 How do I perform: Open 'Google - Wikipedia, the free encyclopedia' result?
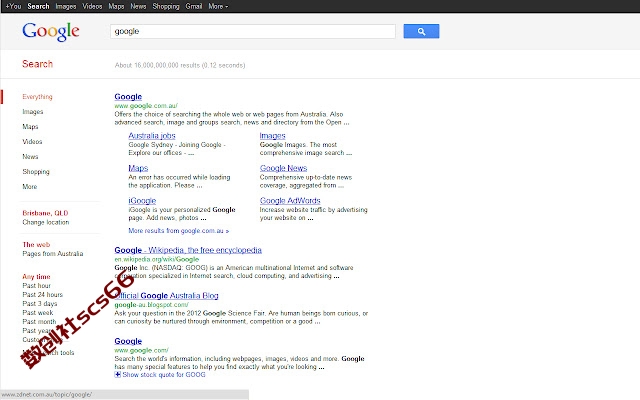click(188, 250)
